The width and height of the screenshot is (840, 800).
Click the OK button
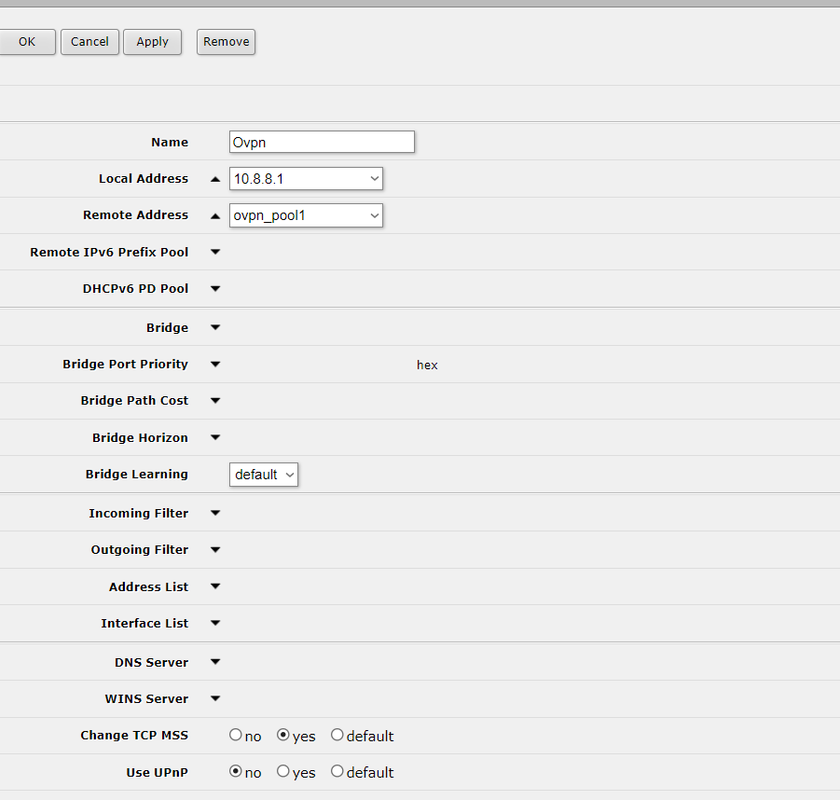[27, 42]
